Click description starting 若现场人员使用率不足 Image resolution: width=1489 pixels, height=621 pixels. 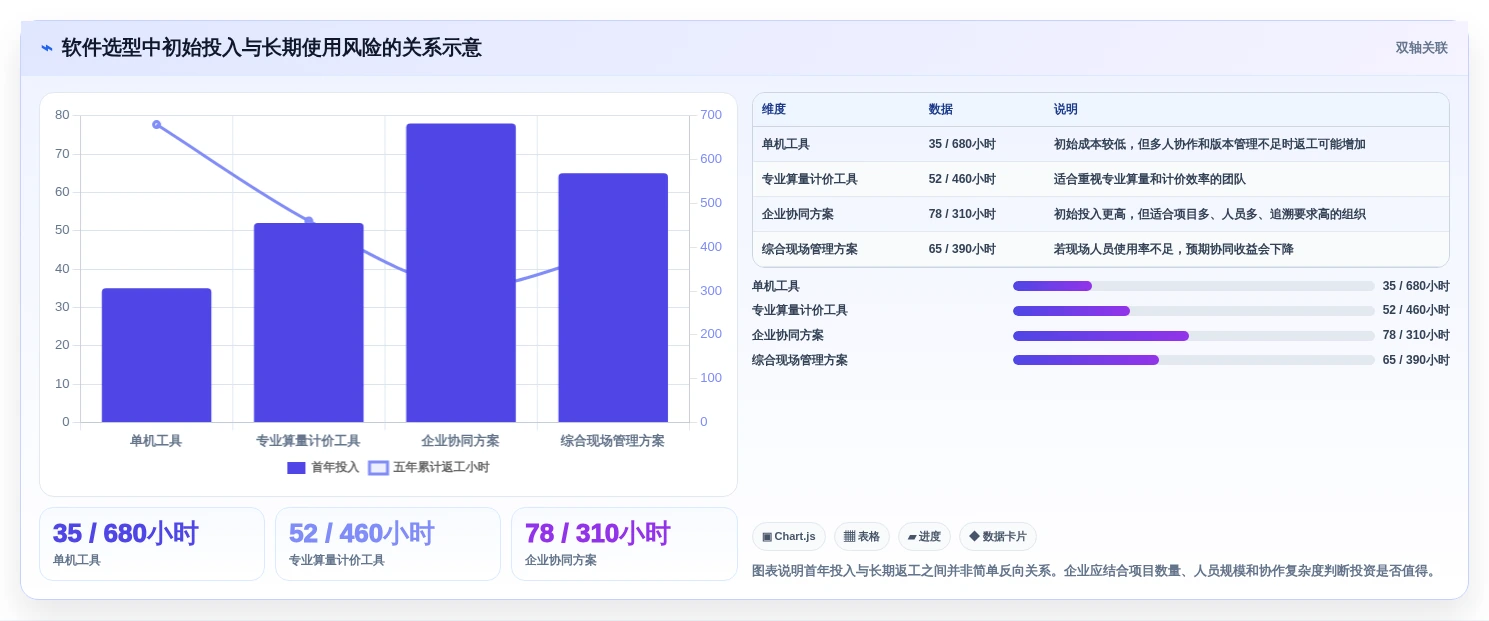[x=1173, y=249]
